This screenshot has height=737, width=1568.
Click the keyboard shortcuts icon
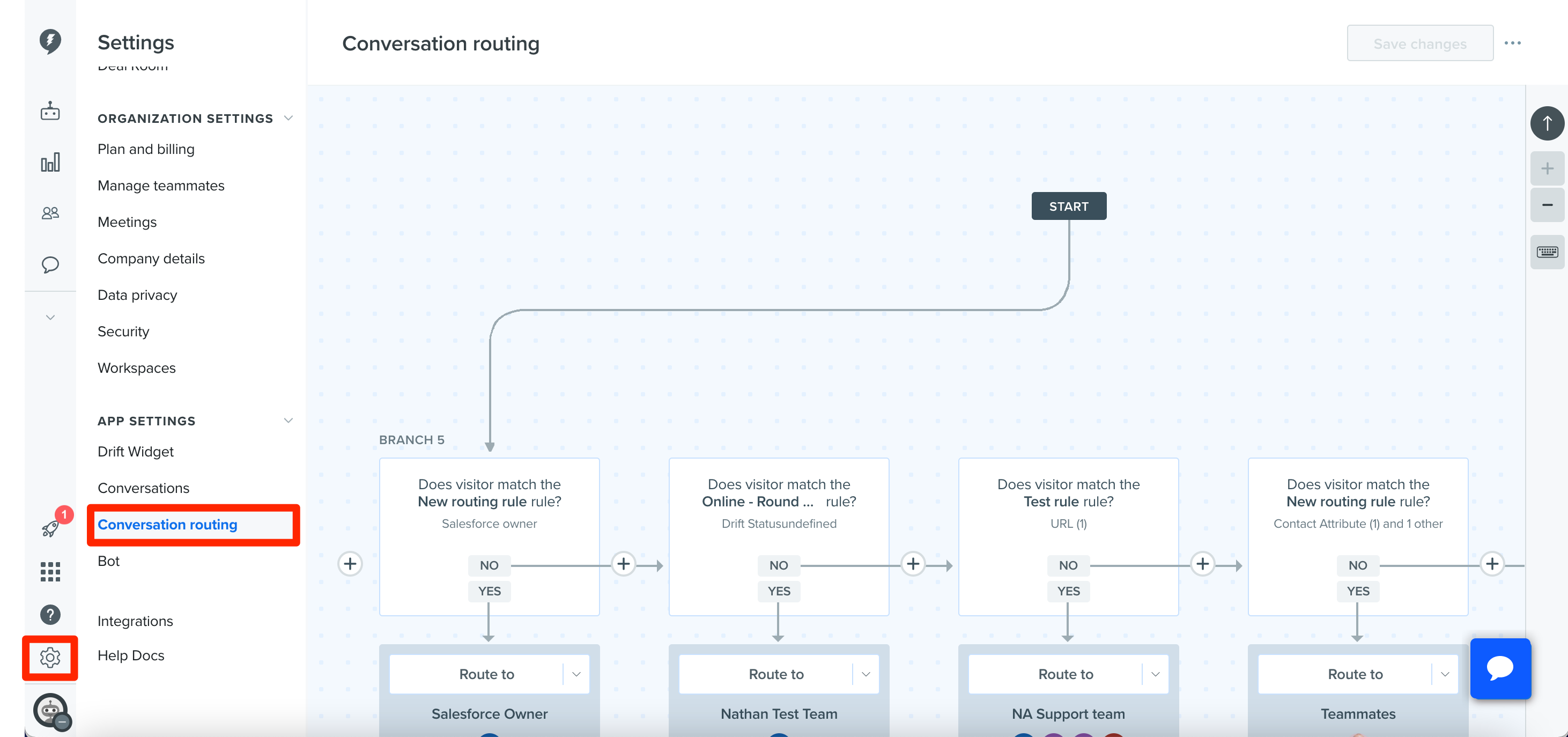tap(1547, 252)
